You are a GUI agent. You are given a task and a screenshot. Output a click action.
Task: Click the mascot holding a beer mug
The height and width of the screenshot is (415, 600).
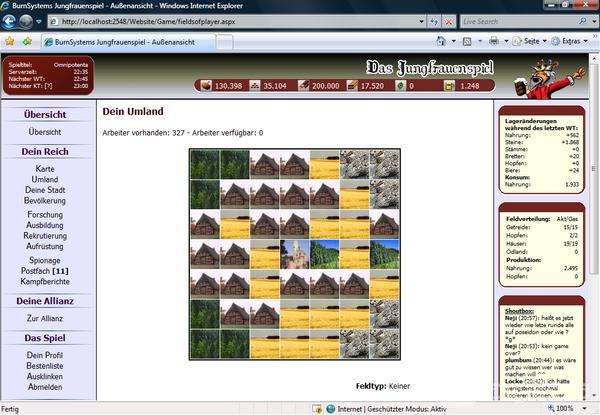click(x=549, y=78)
